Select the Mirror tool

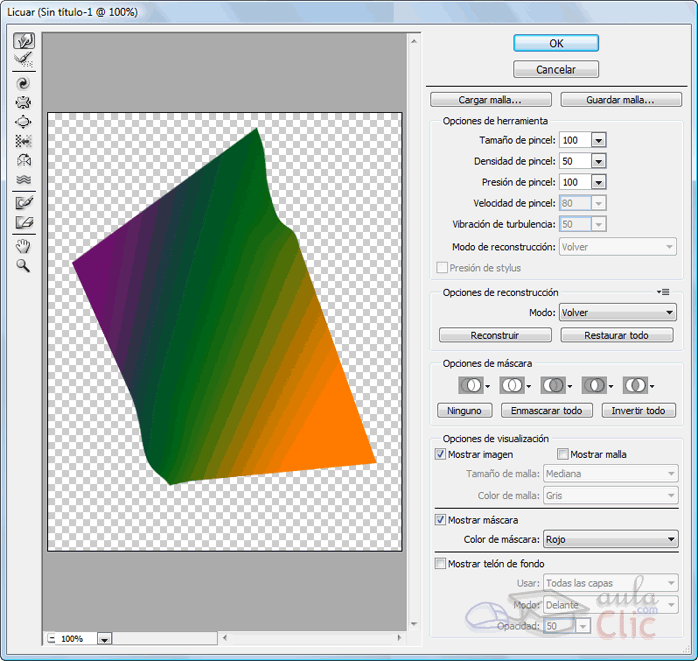click(24, 160)
